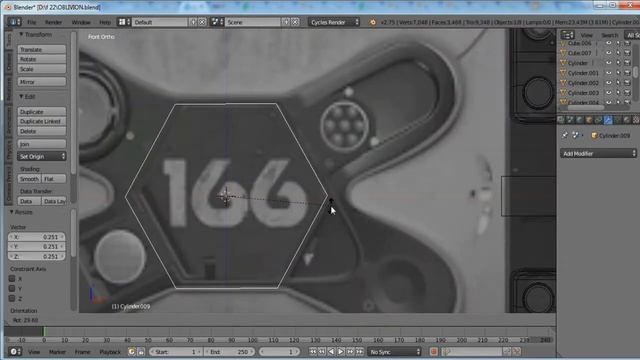Click the Rotate button
Screen dimensions: 640x360
click(x=42, y=59)
